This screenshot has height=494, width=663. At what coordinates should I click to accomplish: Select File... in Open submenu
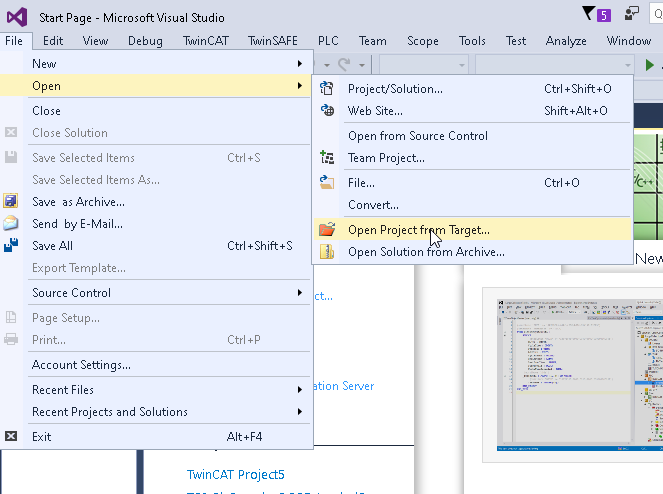472,182
